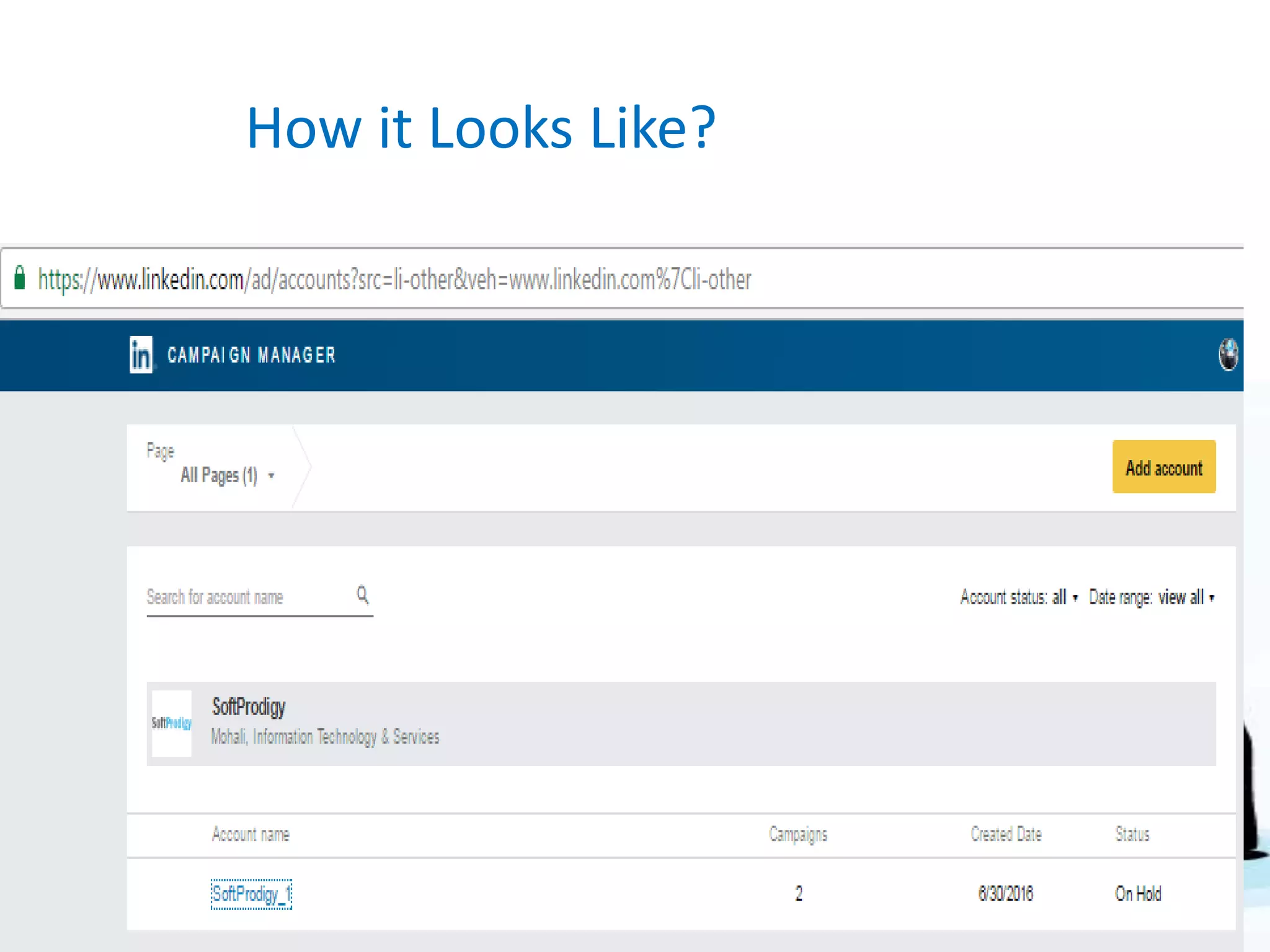Image resolution: width=1270 pixels, height=952 pixels.
Task: Click the Page breadcrumb label
Action: click(161, 451)
